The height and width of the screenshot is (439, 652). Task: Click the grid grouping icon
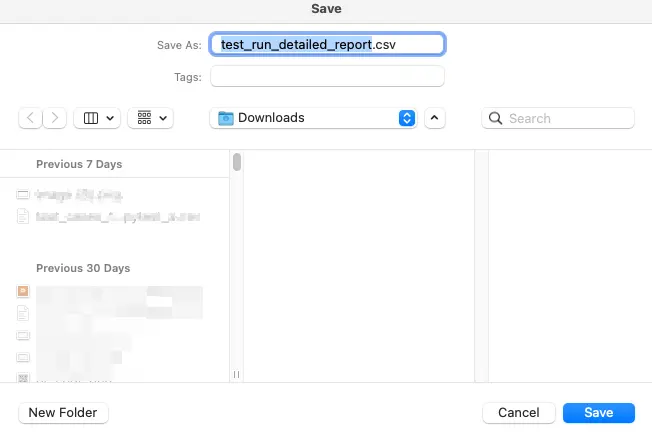click(x=144, y=118)
